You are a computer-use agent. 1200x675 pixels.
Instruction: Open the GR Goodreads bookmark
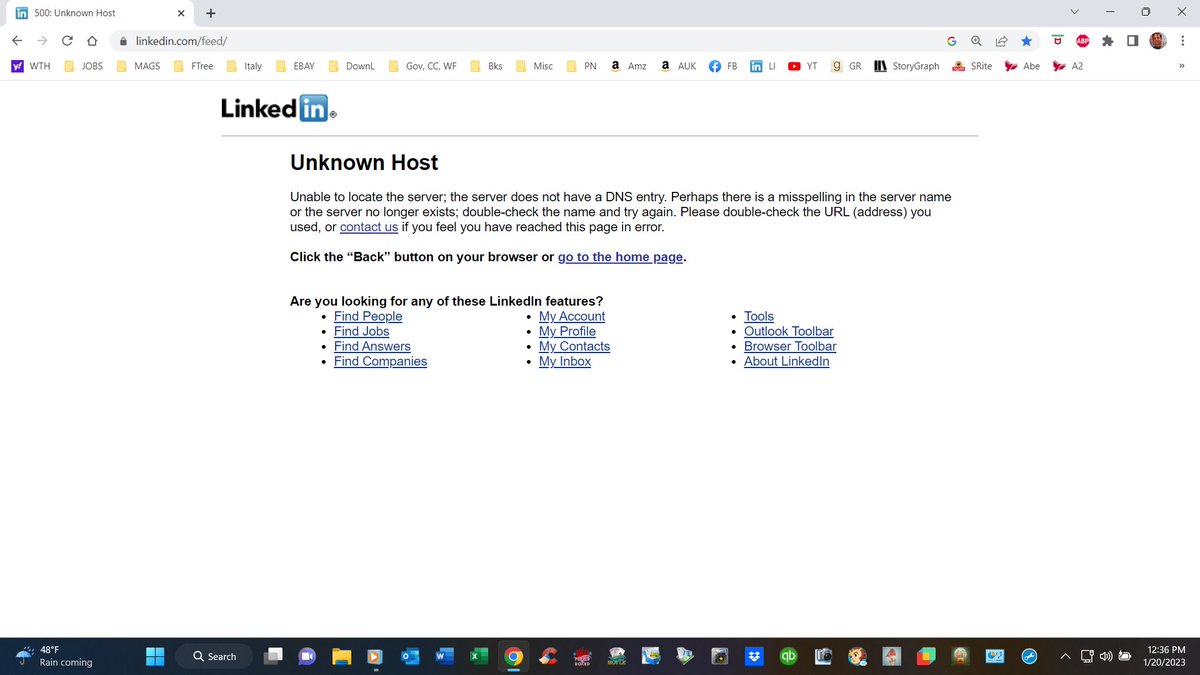[x=846, y=66]
